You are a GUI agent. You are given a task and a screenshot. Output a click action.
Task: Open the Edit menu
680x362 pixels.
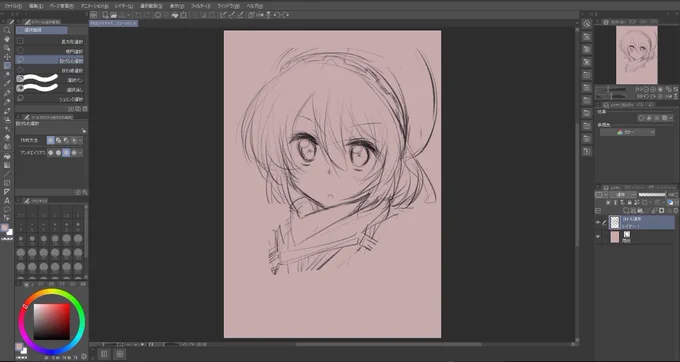tap(36, 6)
